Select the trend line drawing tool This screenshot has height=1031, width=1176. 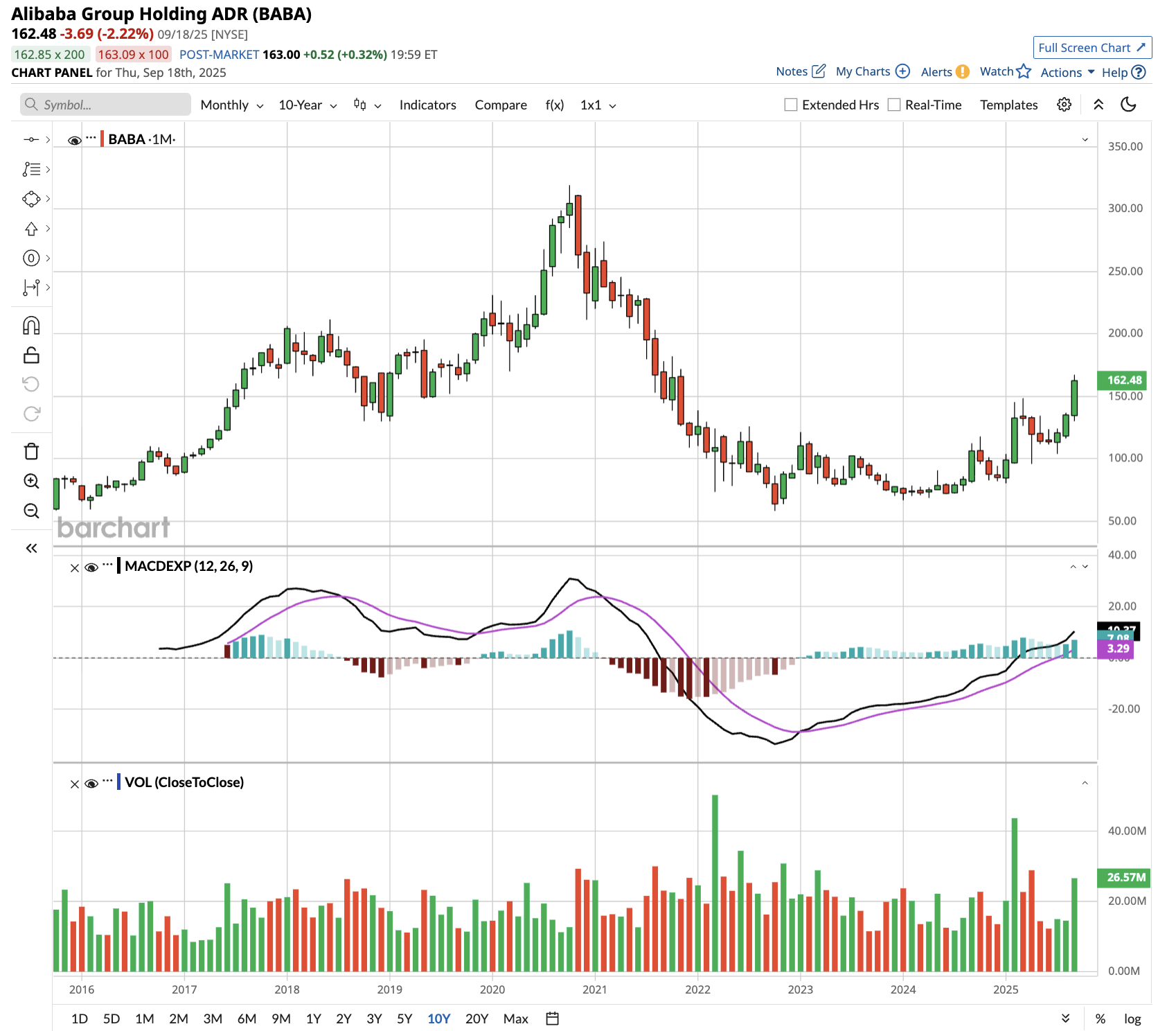(x=31, y=140)
